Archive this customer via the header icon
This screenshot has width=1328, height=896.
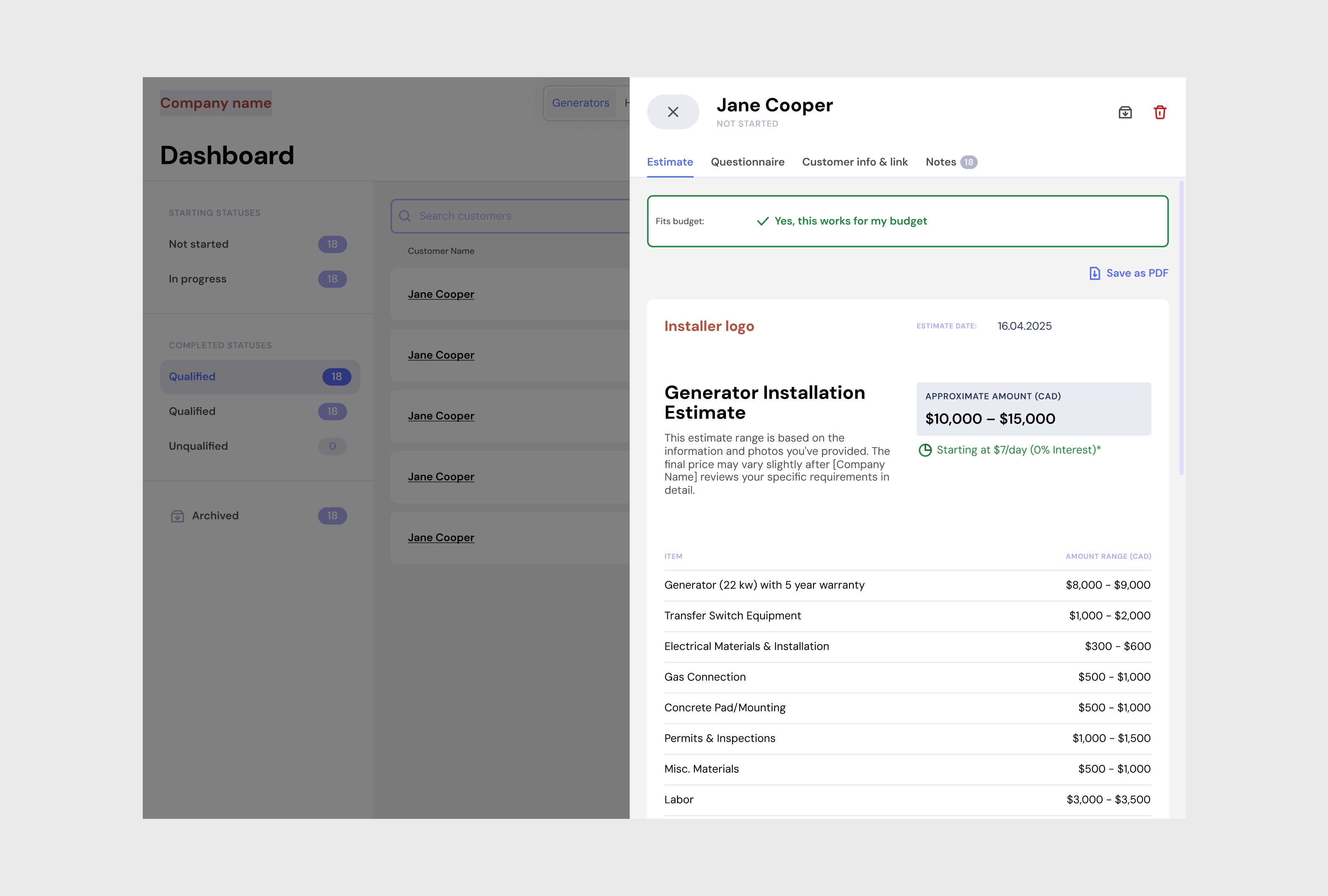[1125, 112]
